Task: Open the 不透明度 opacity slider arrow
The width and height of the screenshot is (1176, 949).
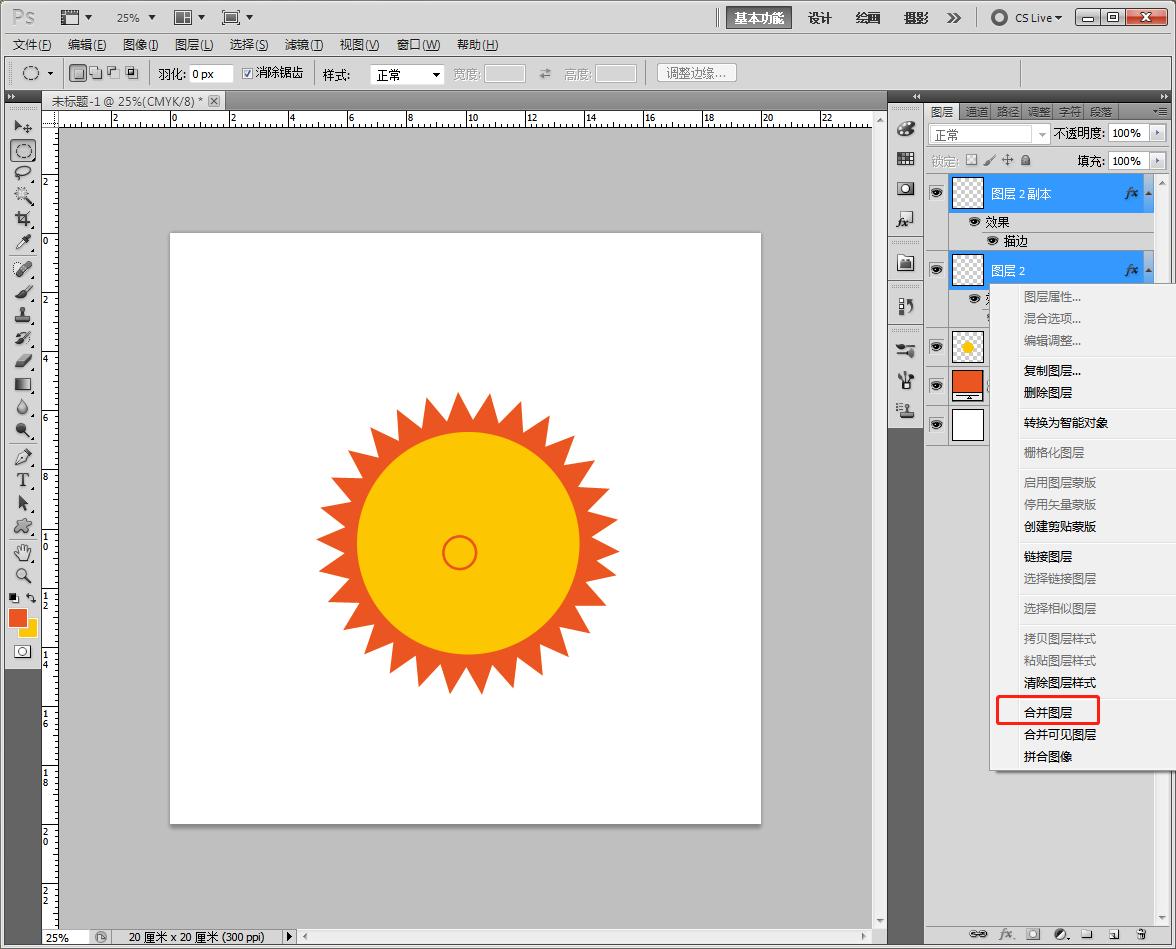Action: click(1158, 134)
